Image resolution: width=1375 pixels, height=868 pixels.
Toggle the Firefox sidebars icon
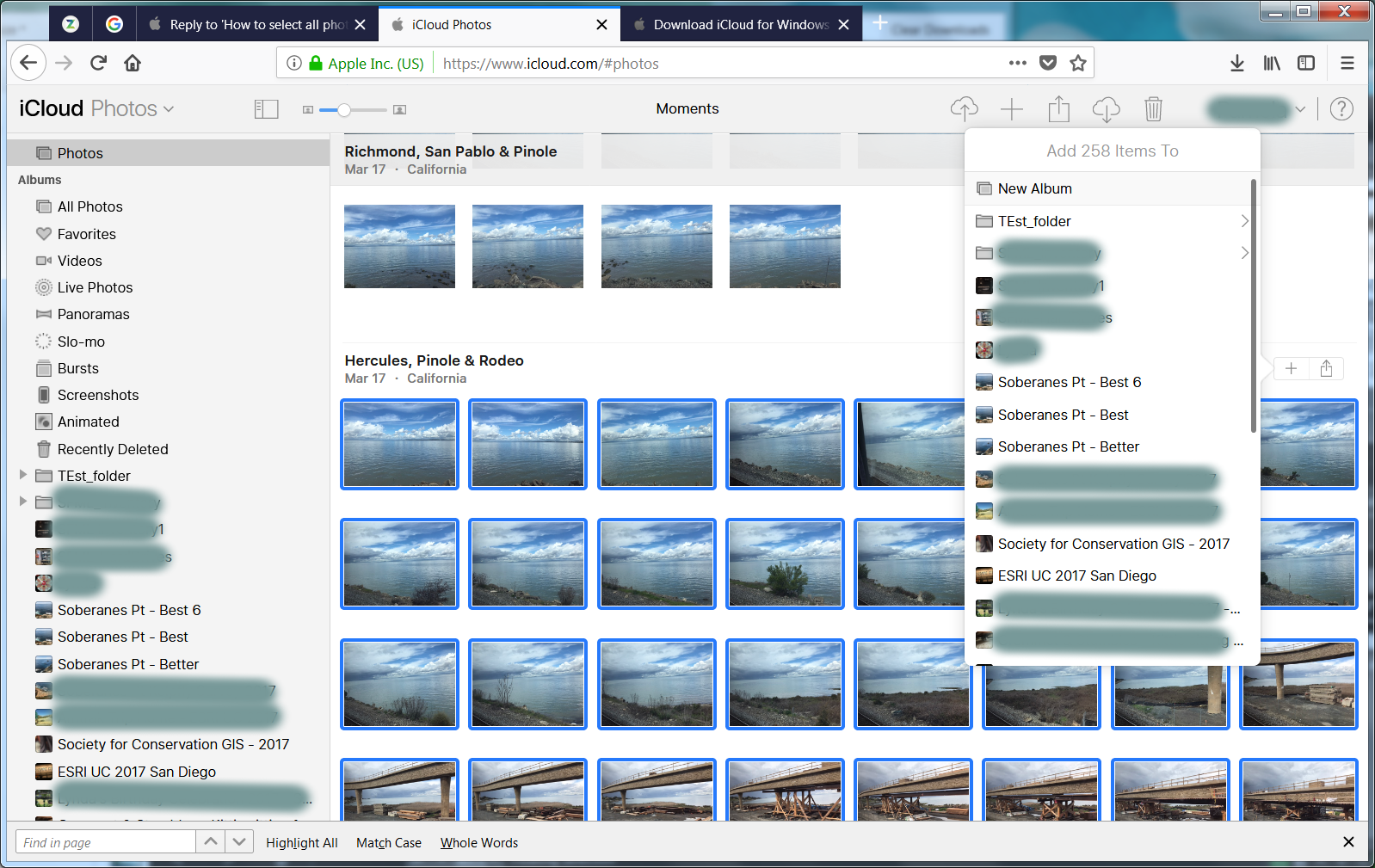(1306, 63)
